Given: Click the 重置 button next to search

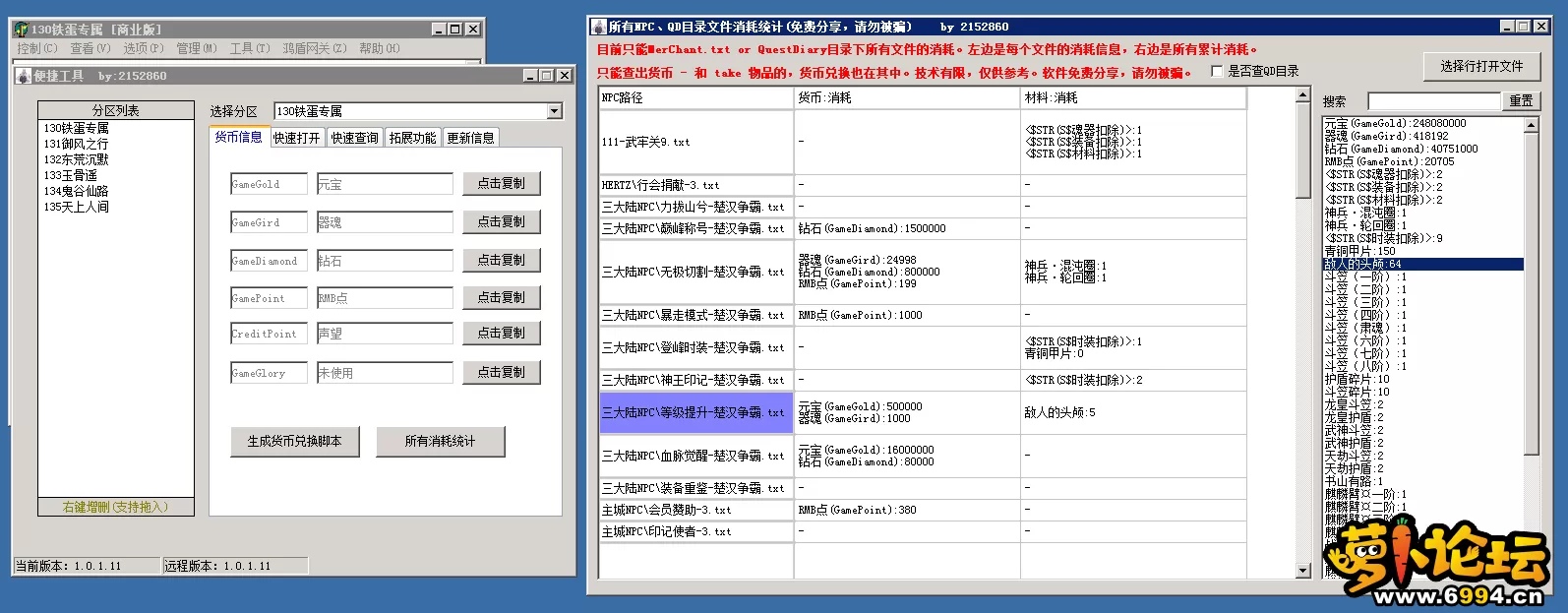Looking at the screenshot, I should (1522, 100).
